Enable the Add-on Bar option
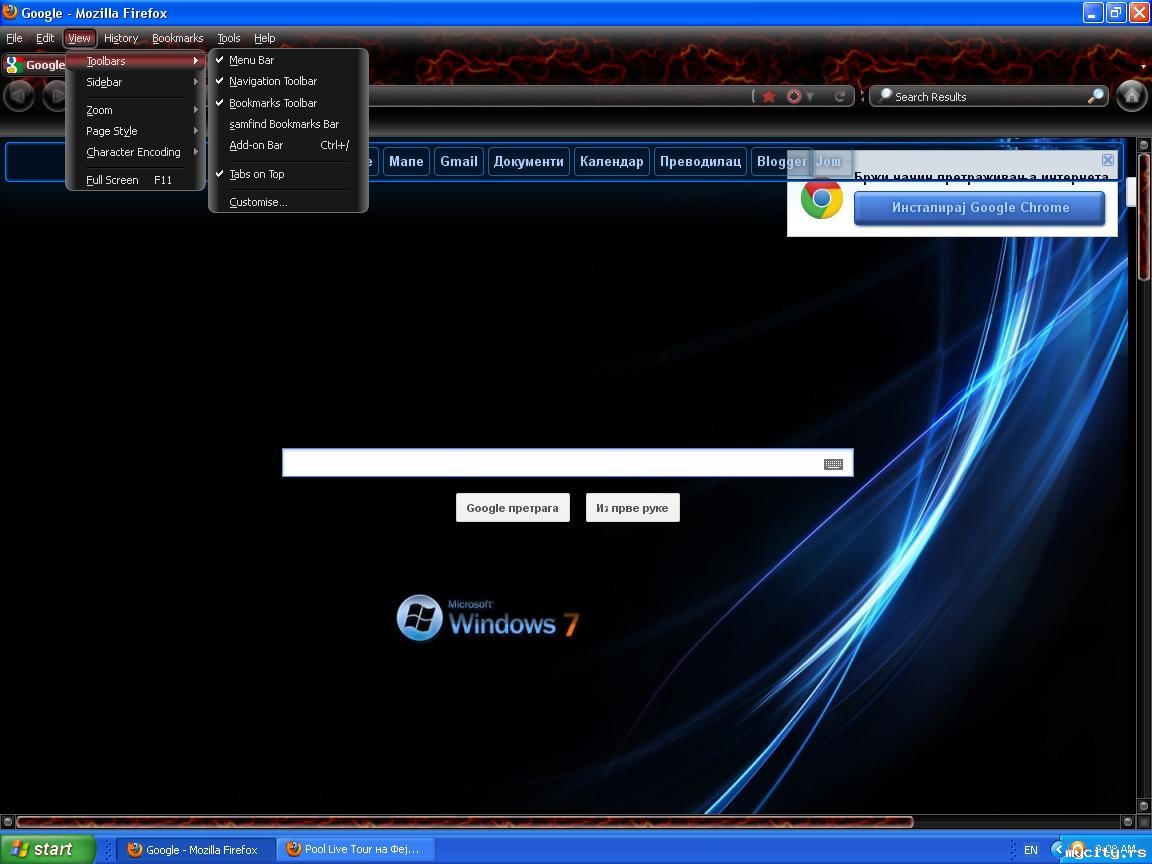The width and height of the screenshot is (1152, 864). pyautogui.click(x=287, y=145)
